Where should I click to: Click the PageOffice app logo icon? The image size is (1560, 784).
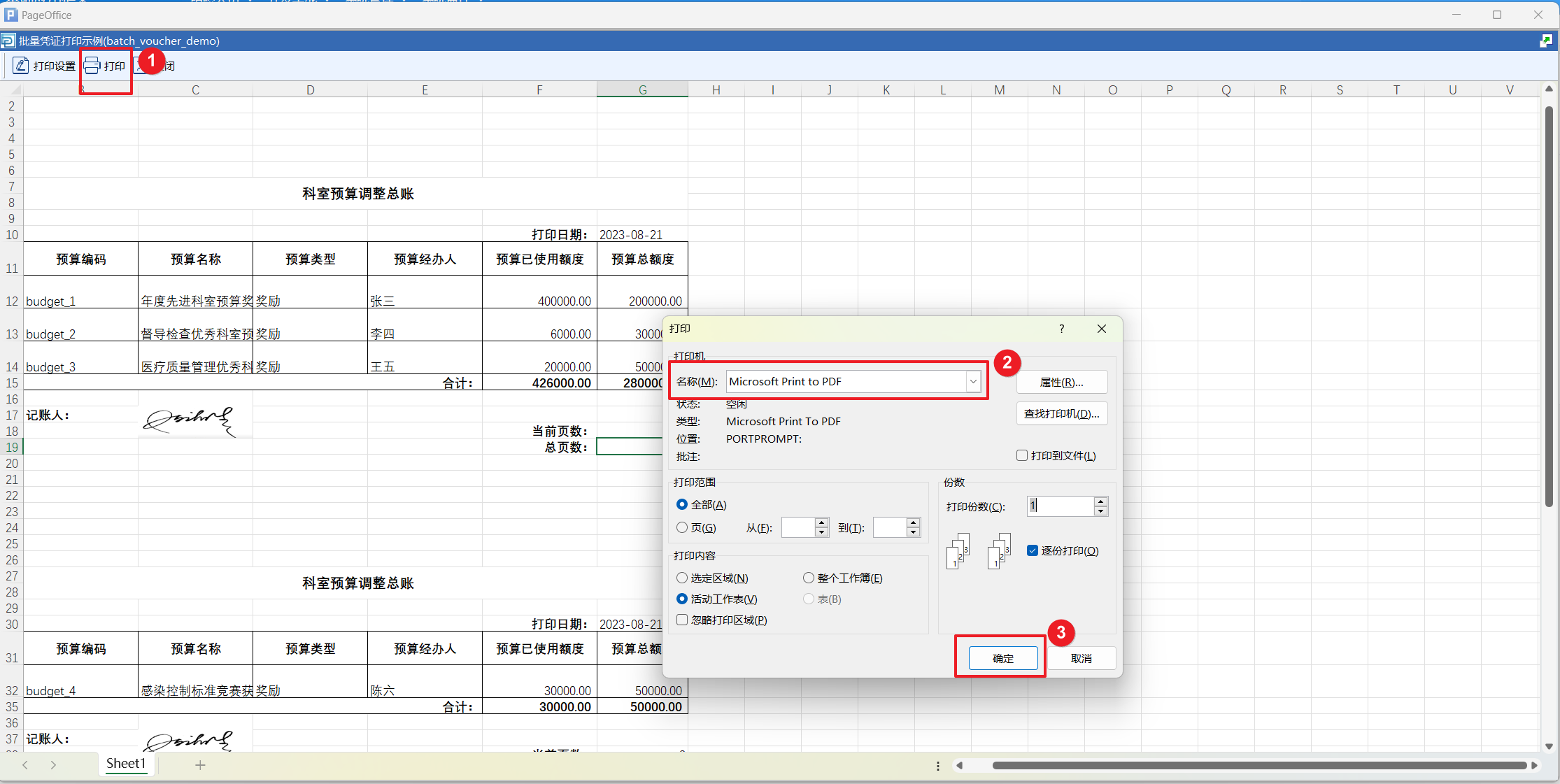coord(10,15)
